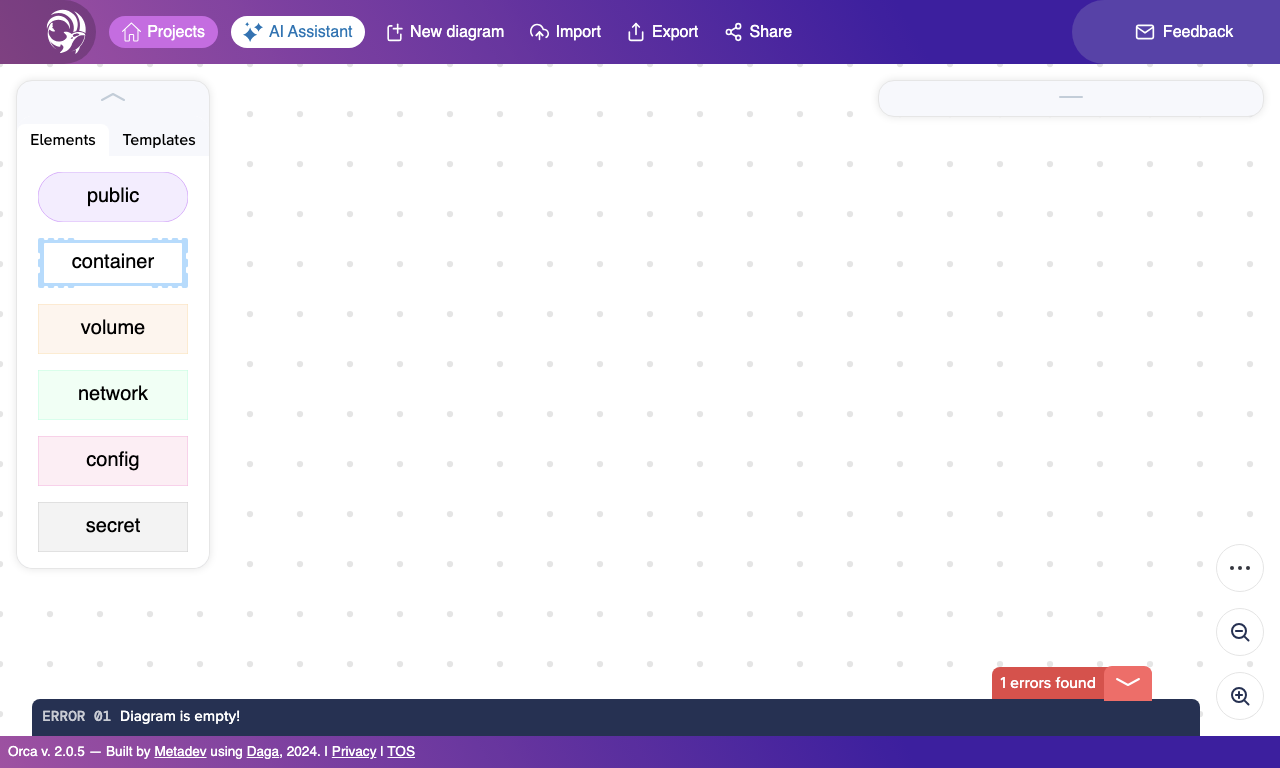Select the network element
Viewport: 1280px width, 768px height.
tap(113, 394)
